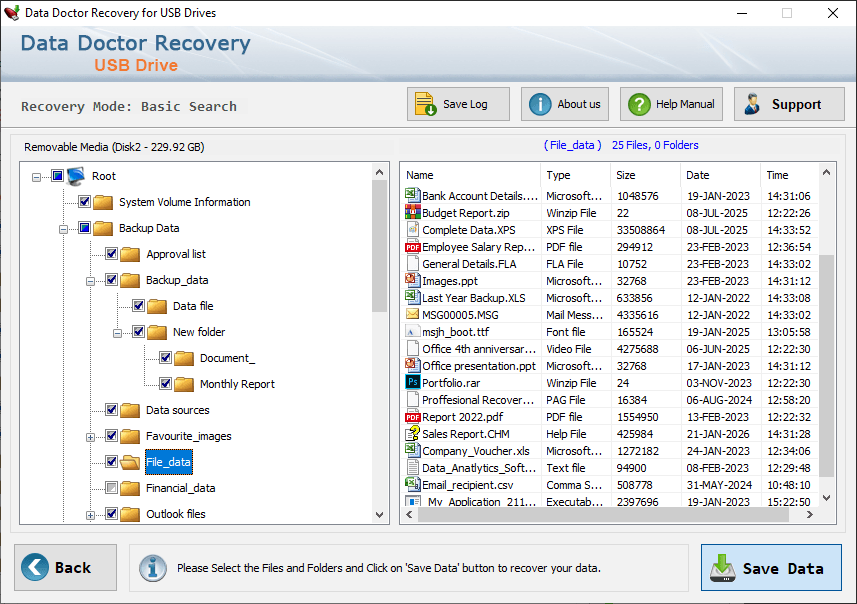Click the Back arrow icon
The height and width of the screenshot is (604, 857).
35,567
